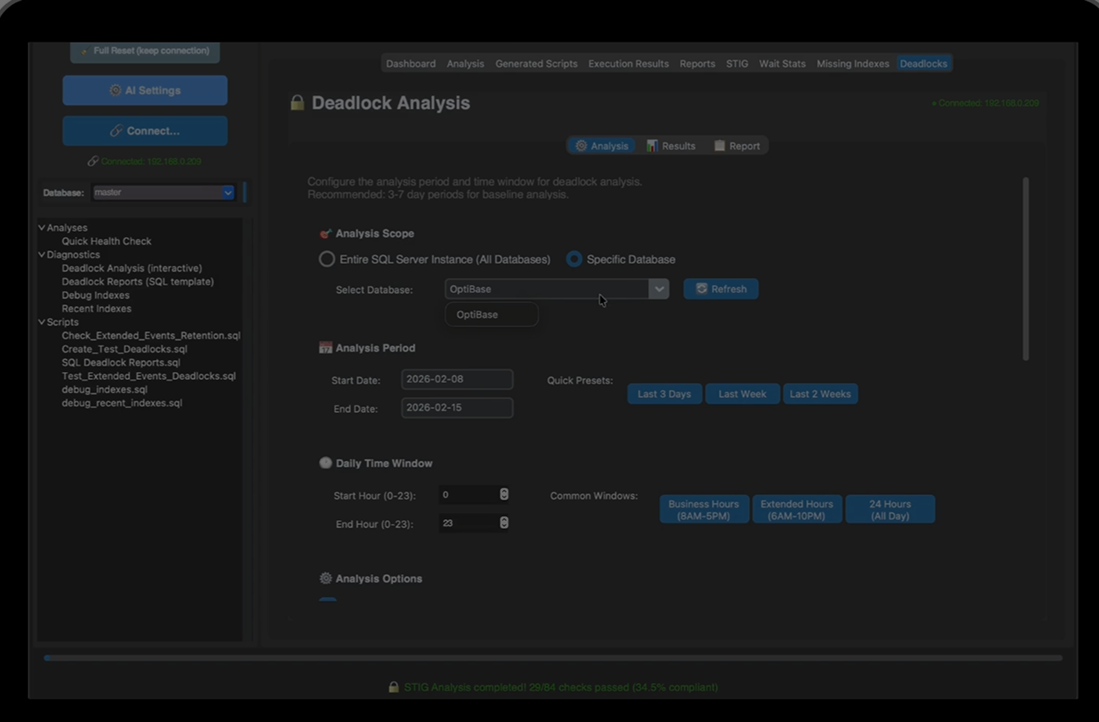Choose OptiBase from the dropdown list

point(491,315)
